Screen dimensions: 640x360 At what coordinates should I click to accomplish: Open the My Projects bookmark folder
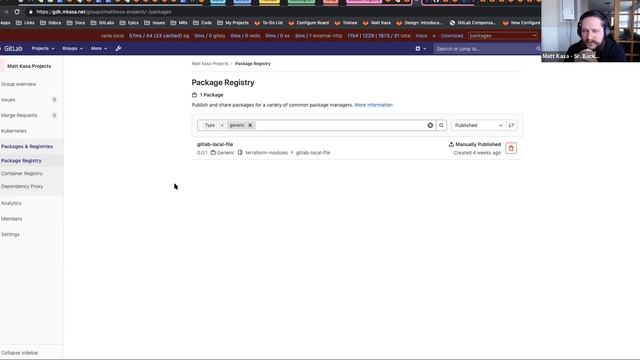tap(233, 23)
